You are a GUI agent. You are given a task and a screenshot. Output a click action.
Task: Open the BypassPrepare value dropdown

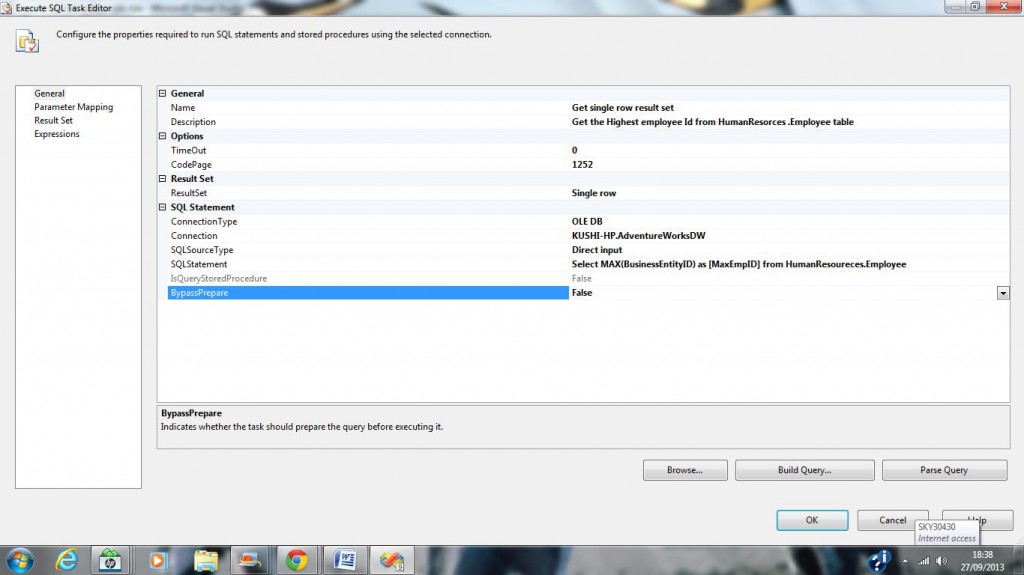coord(1002,293)
